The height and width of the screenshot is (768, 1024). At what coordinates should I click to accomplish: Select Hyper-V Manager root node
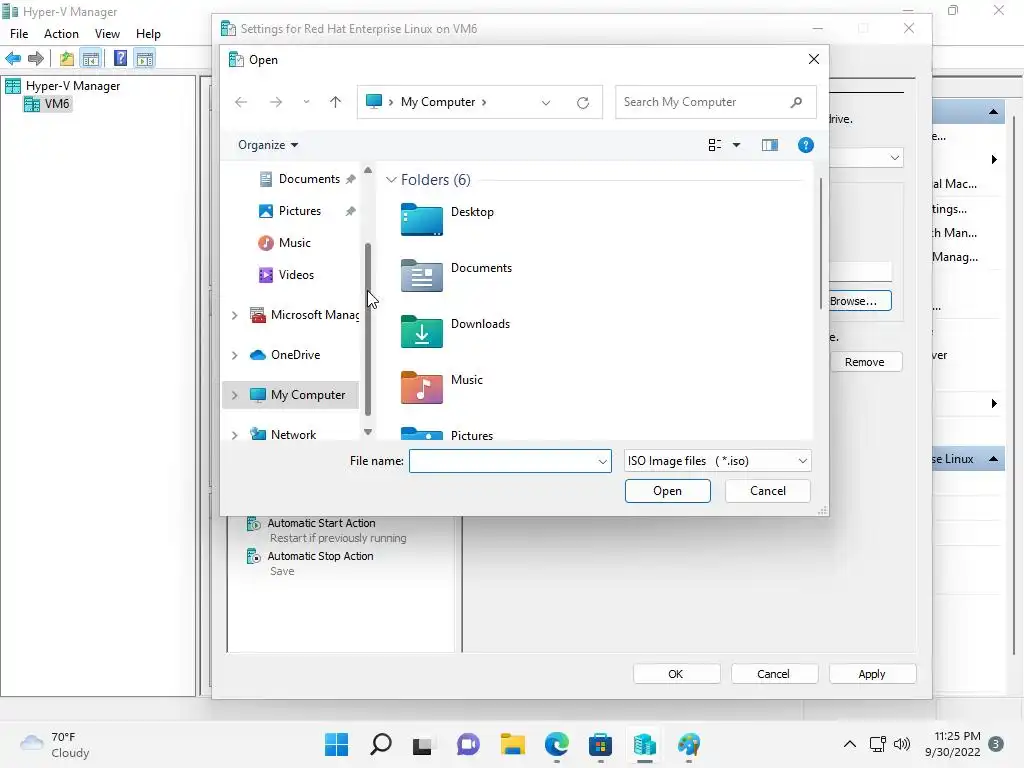[x=72, y=86]
